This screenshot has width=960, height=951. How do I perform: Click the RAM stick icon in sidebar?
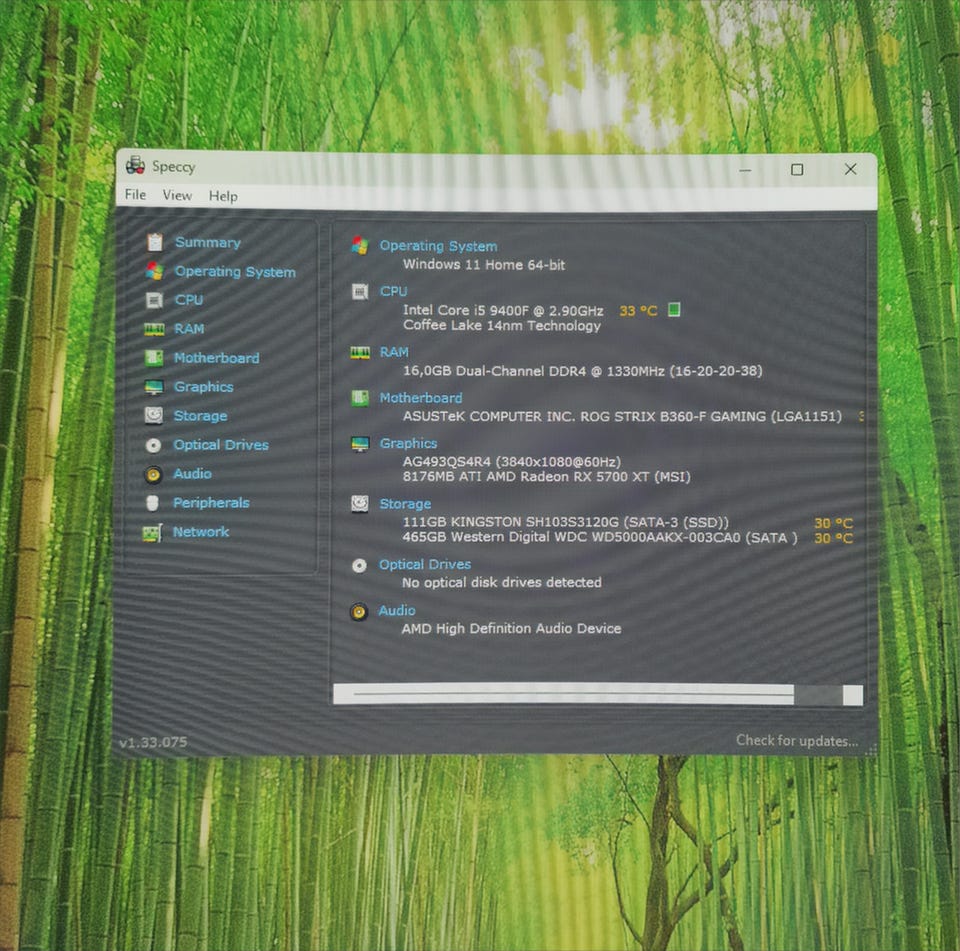coord(154,329)
